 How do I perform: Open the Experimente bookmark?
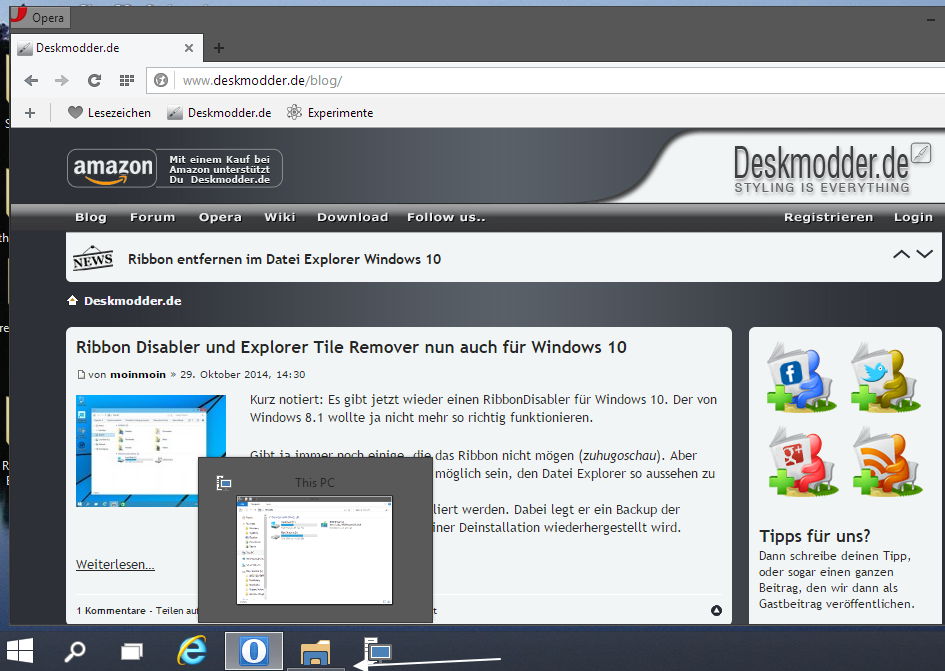click(x=330, y=113)
